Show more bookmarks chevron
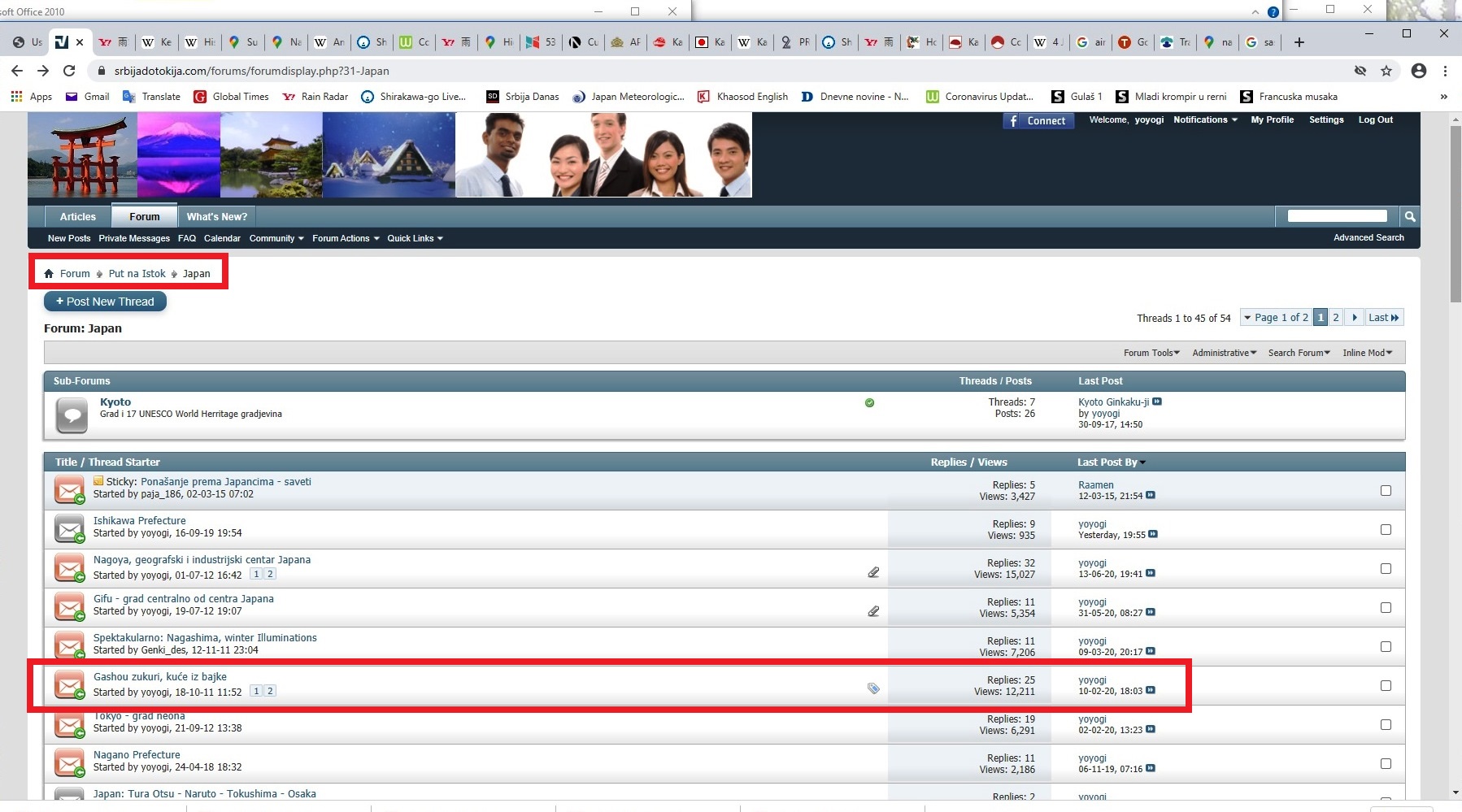Viewport: 1462px width, 812px height. click(x=1444, y=97)
